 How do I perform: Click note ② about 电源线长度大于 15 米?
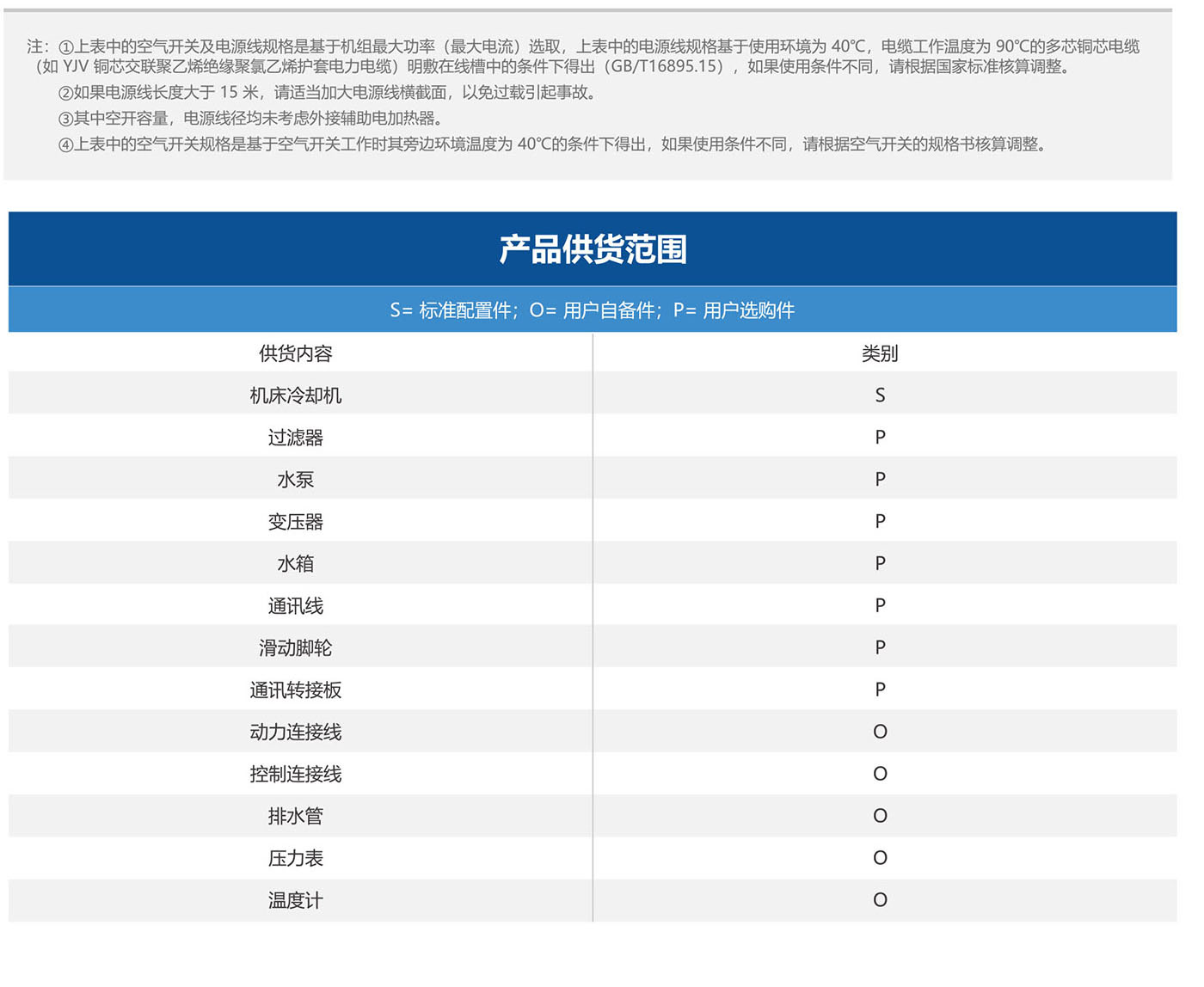[328, 93]
